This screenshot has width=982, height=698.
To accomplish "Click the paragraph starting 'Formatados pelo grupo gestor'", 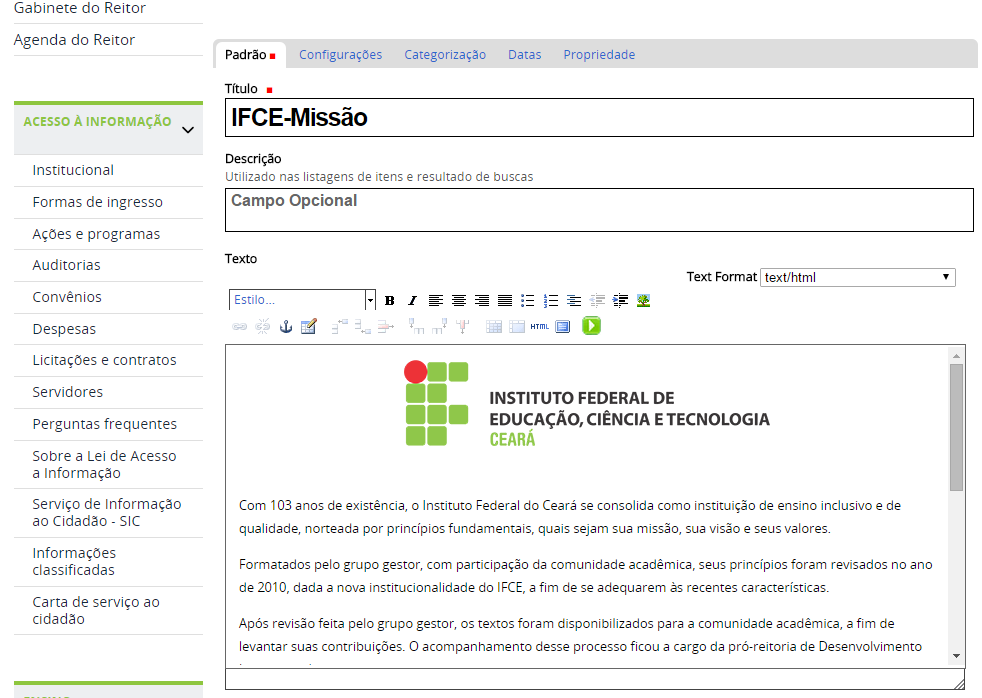I will (585, 576).
